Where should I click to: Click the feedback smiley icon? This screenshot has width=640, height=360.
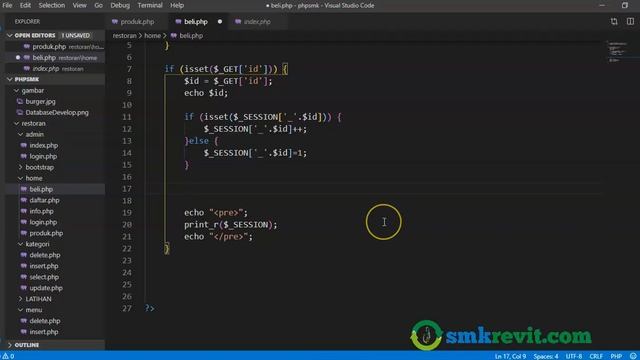click(x=633, y=356)
